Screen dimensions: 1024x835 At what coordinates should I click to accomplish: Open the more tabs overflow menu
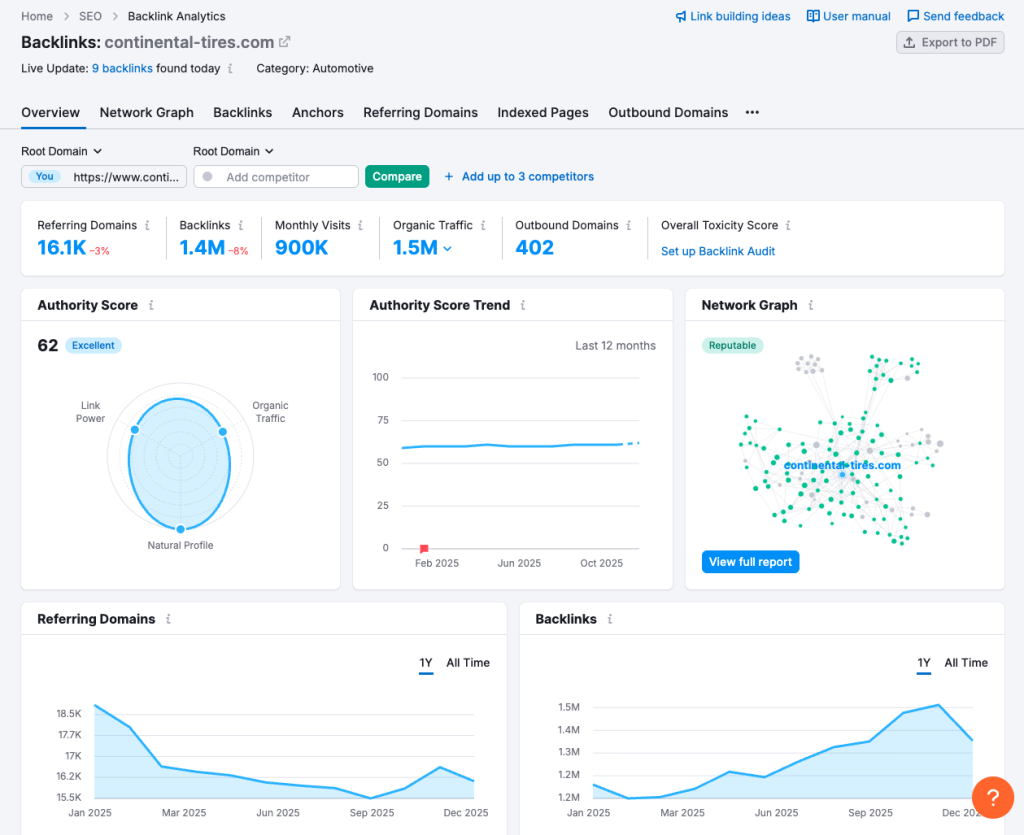point(754,113)
